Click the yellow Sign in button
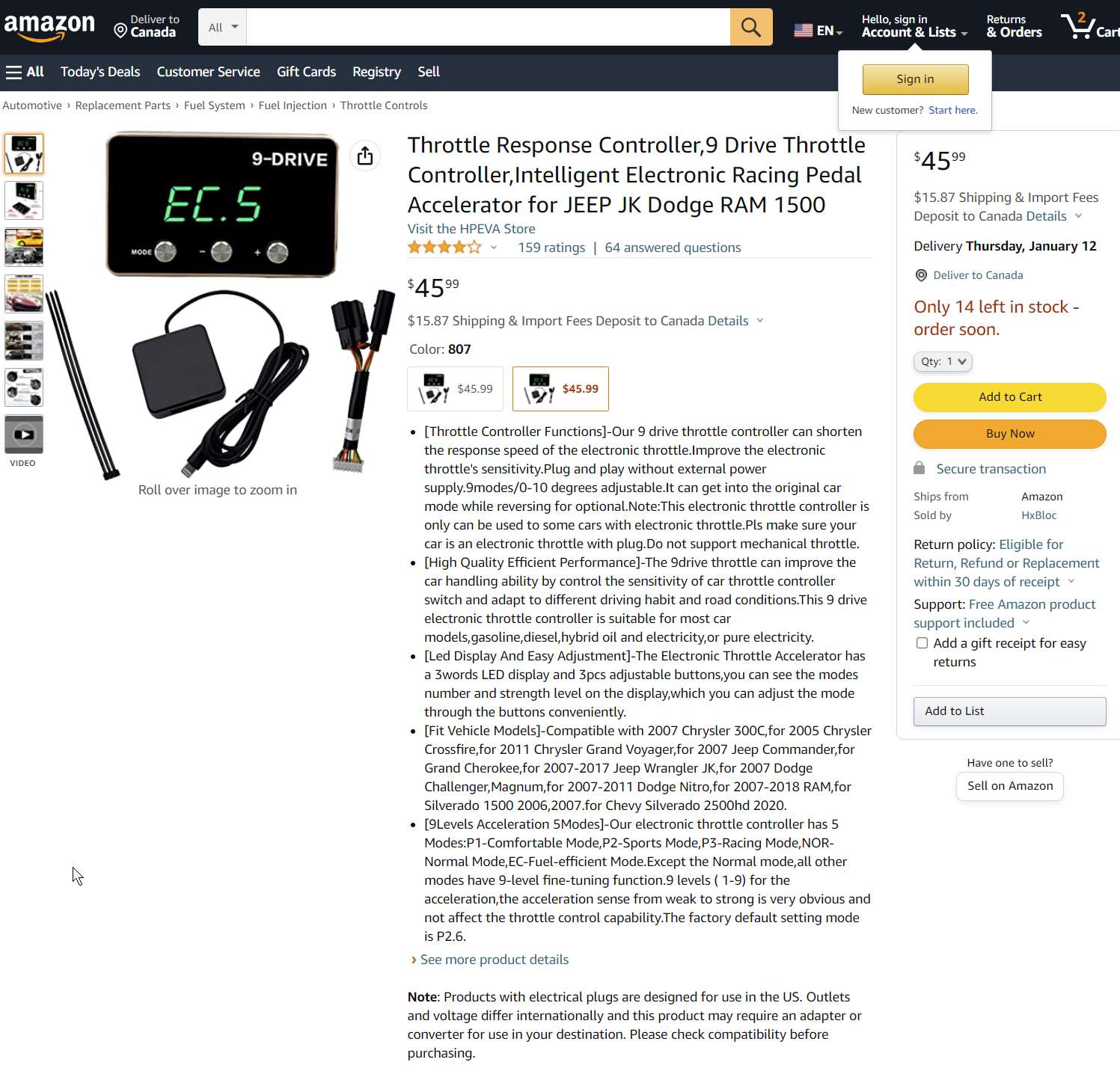The image size is (1120, 1080). click(915, 79)
